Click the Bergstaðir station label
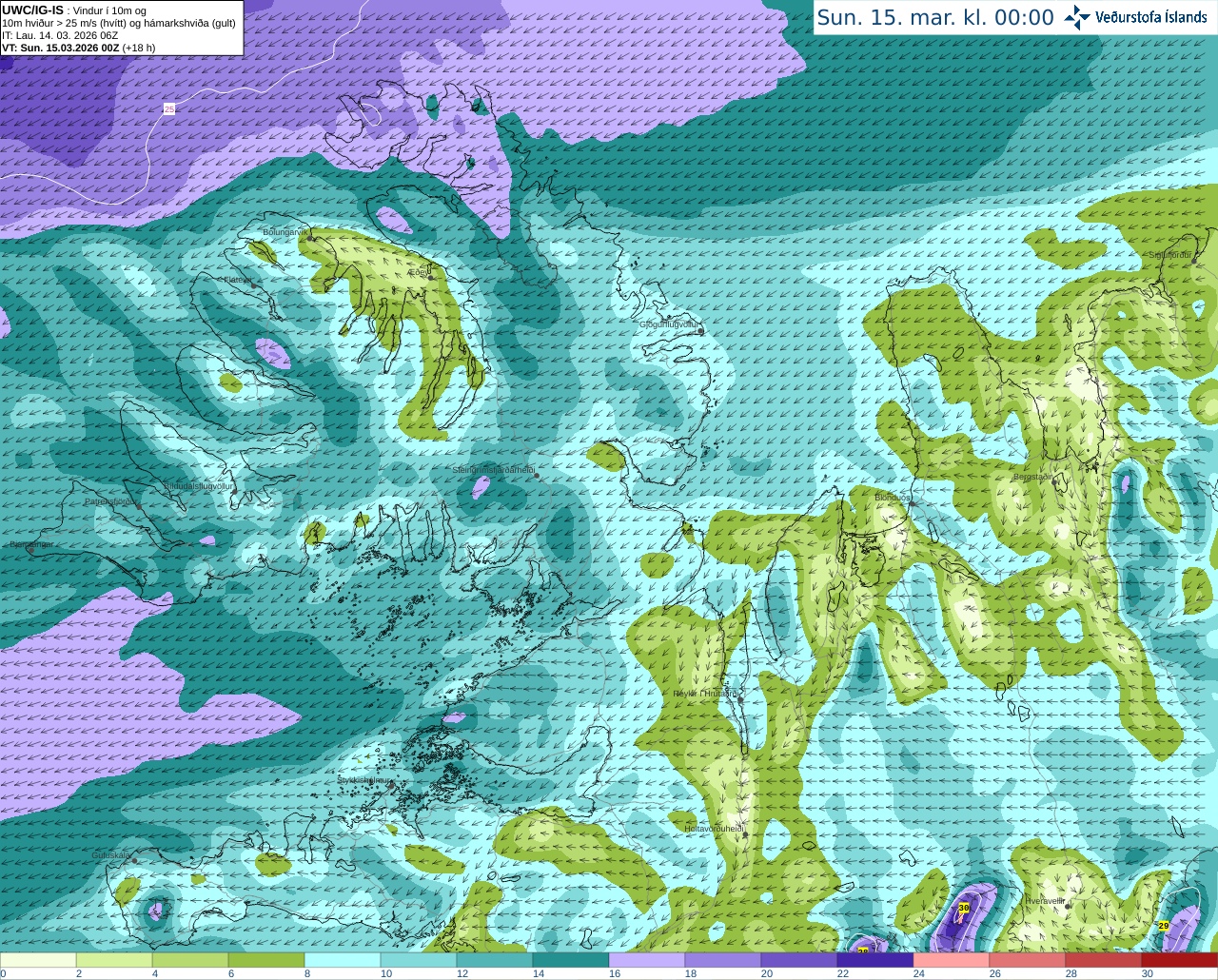Image resolution: width=1218 pixels, height=980 pixels. tap(1033, 477)
